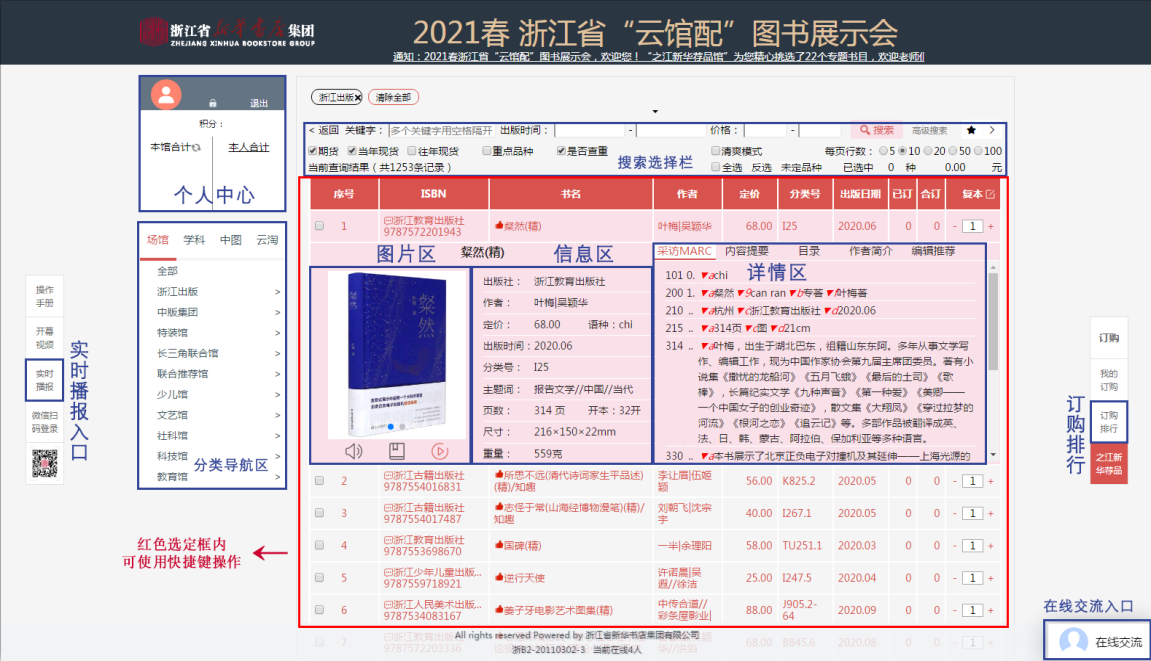Click the speaker audio icon under book cover
This screenshot has width=1151, height=661.
click(x=354, y=451)
